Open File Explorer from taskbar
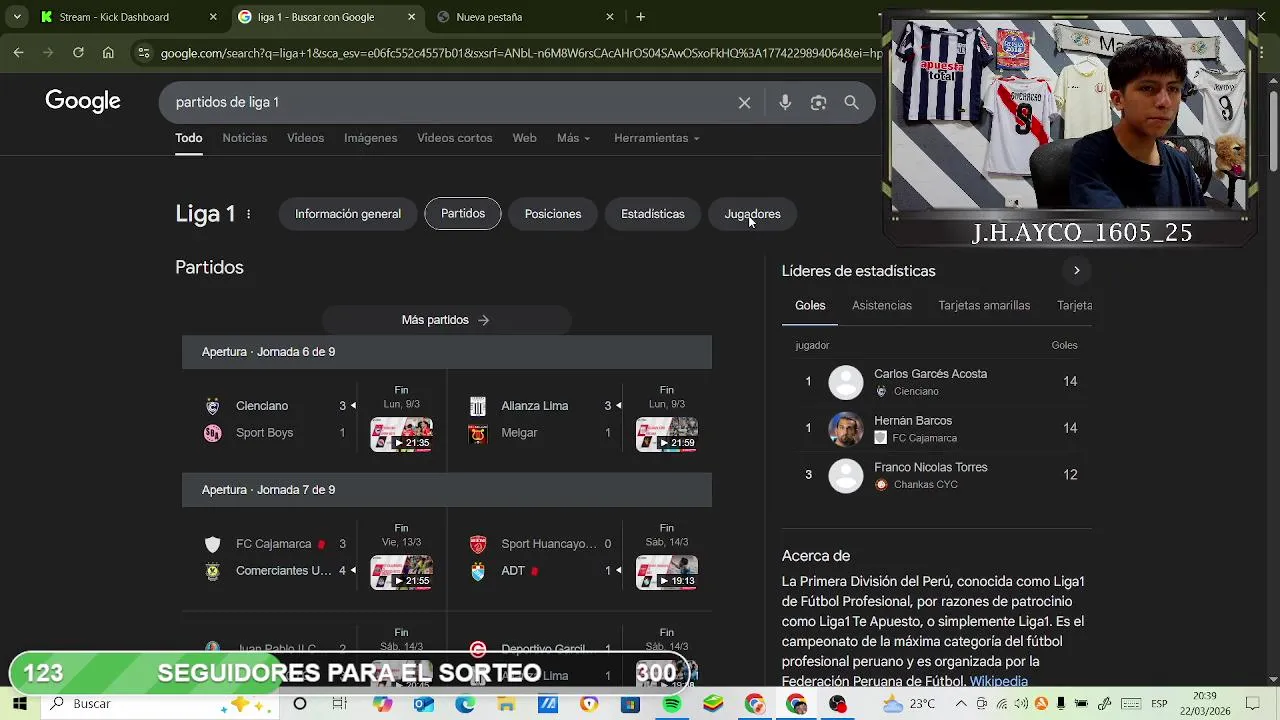The height and width of the screenshot is (720, 1280). [x=506, y=704]
